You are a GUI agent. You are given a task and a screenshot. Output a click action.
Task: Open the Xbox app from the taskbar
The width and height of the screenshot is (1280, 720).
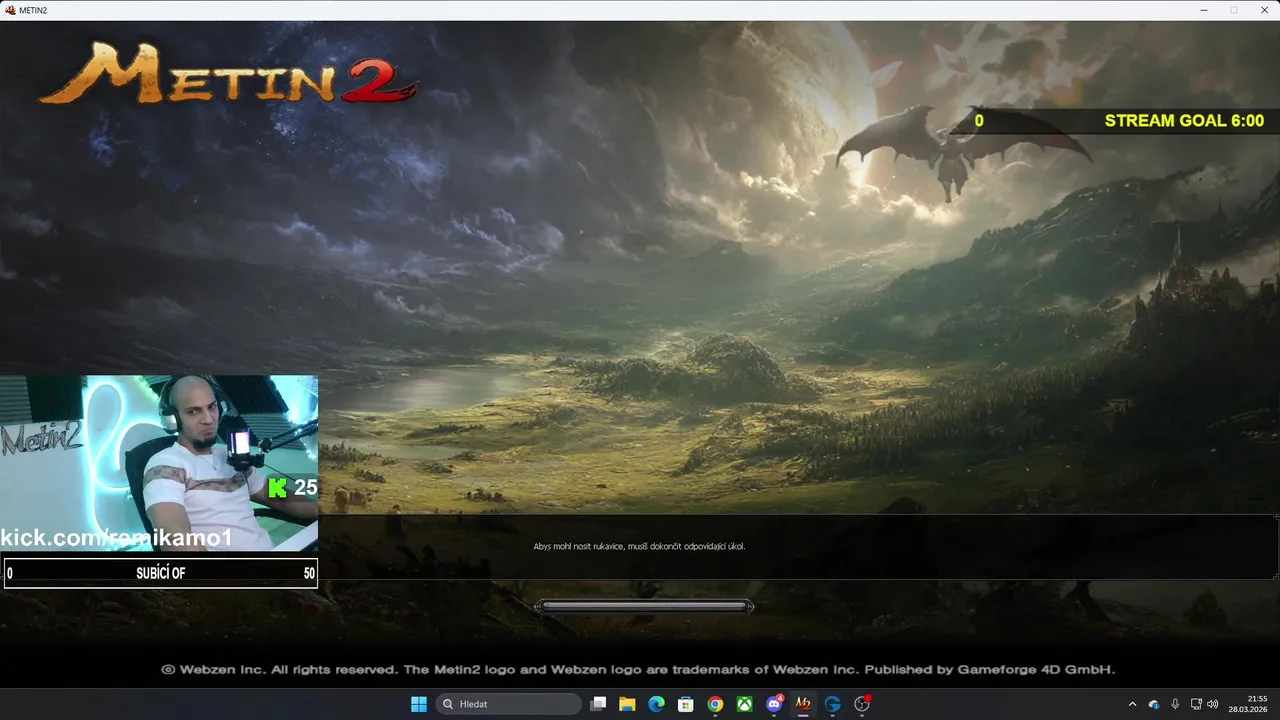(745, 704)
